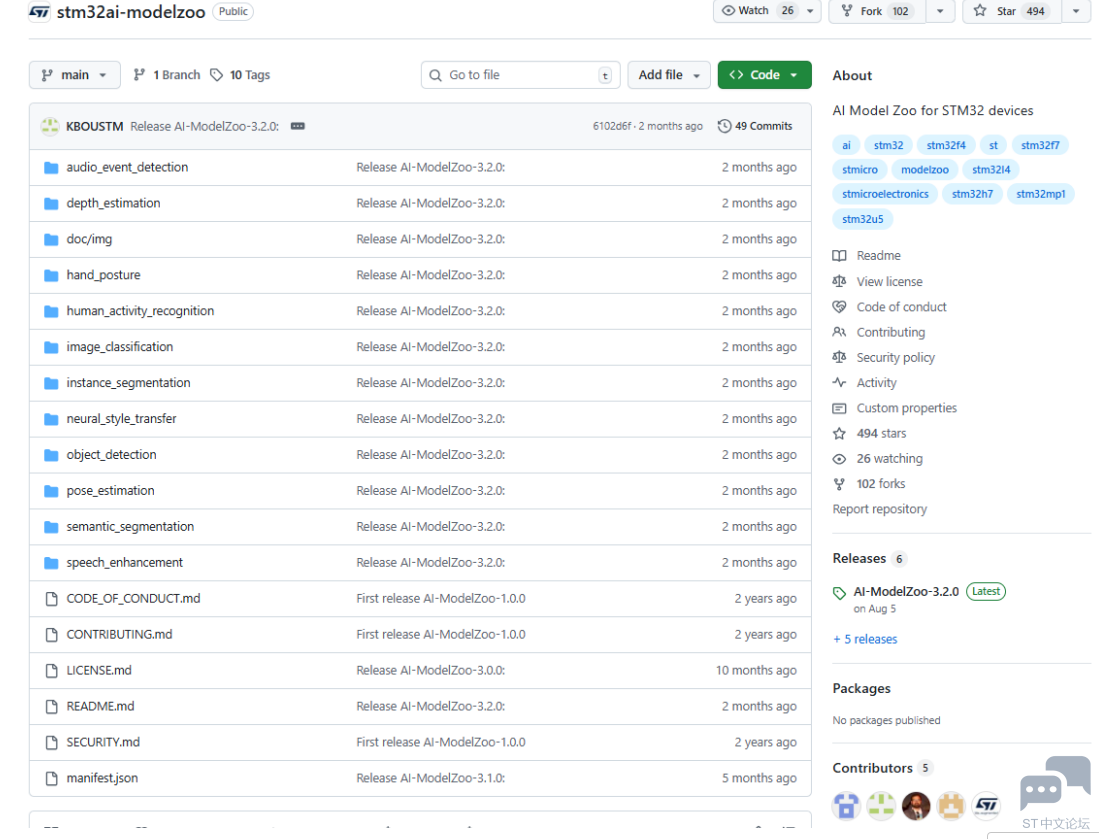Click the audio_event_detection folder icon
Screen dimensions: 1099x839
[51, 168]
